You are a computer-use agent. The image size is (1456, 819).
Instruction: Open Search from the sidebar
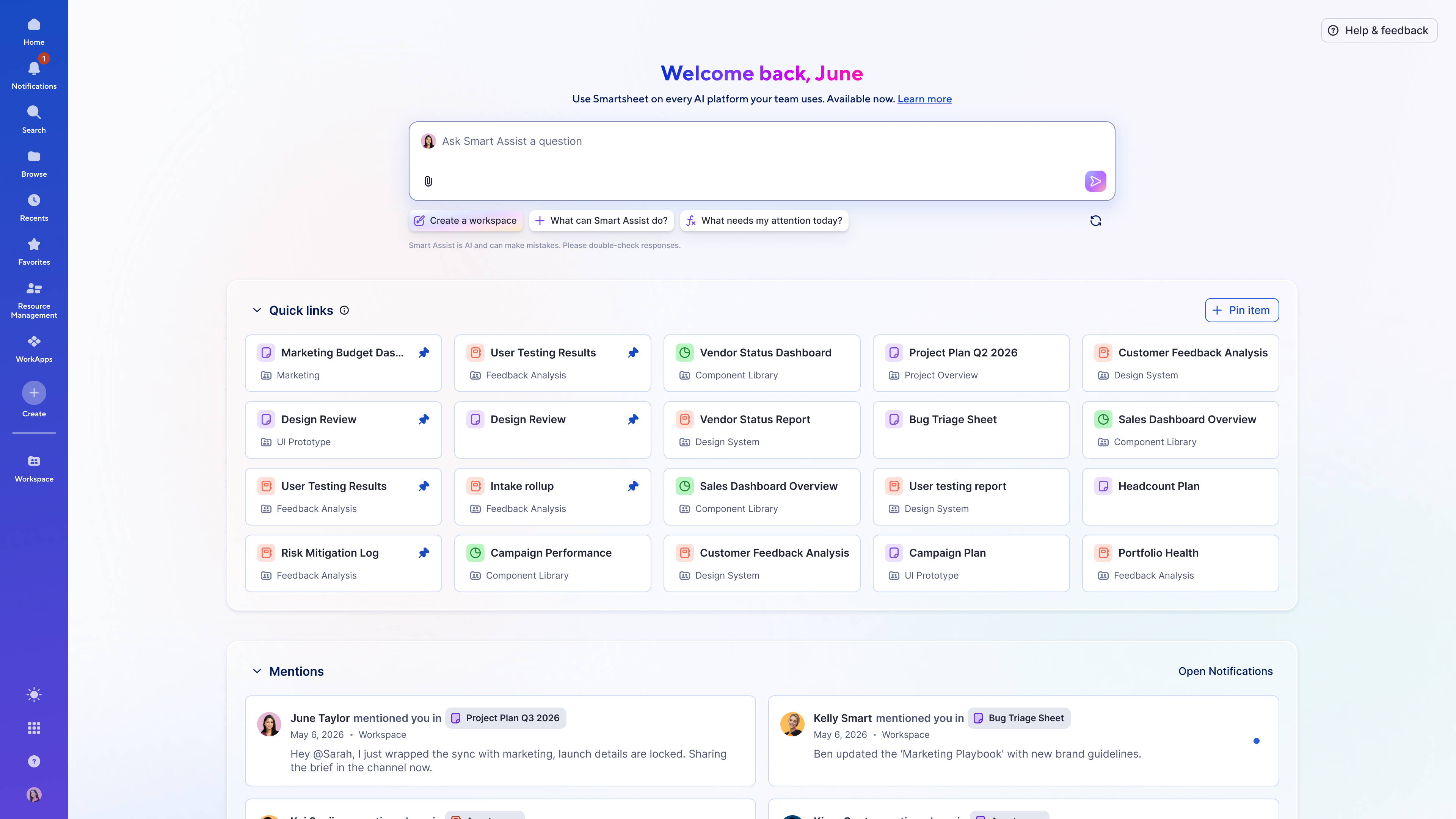click(34, 120)
